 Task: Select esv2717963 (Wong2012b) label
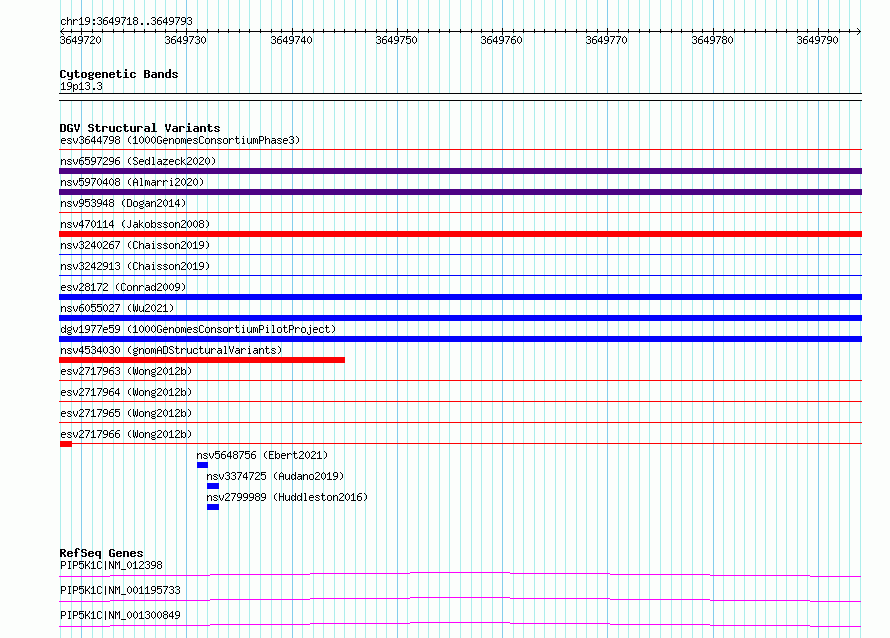[126, 371]
